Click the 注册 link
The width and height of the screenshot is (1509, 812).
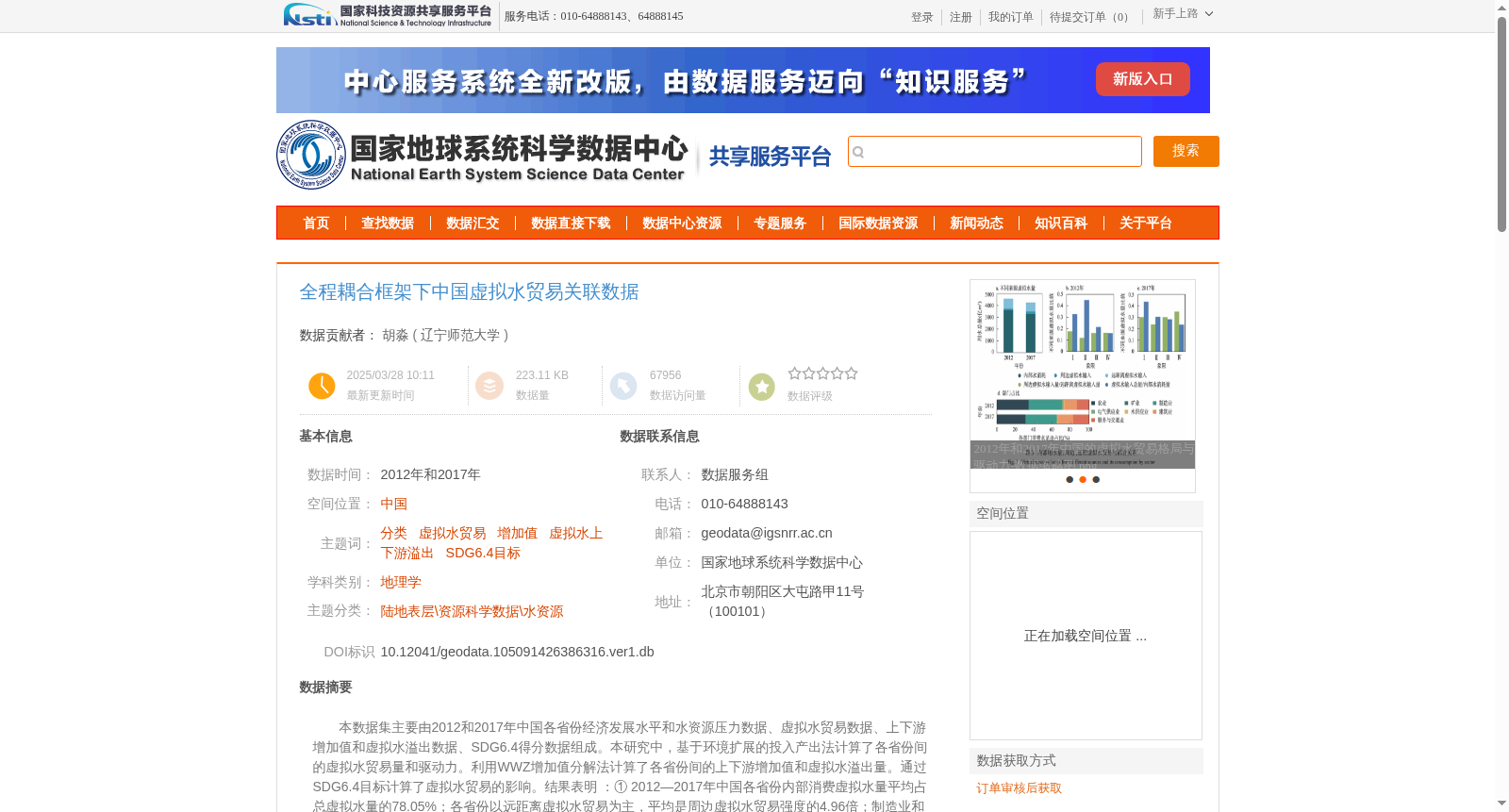pyautogui.click(x=961, y=17)
